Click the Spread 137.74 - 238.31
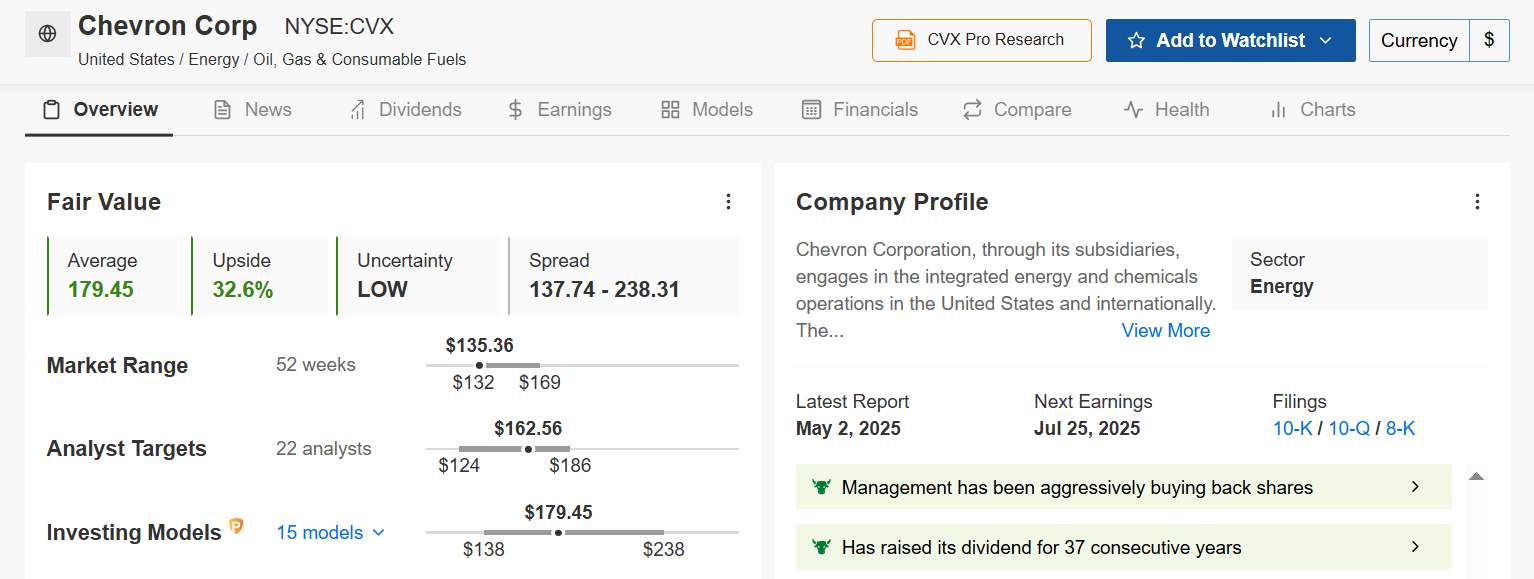Viewport: 1534px width, 579px height. [604, 290]
